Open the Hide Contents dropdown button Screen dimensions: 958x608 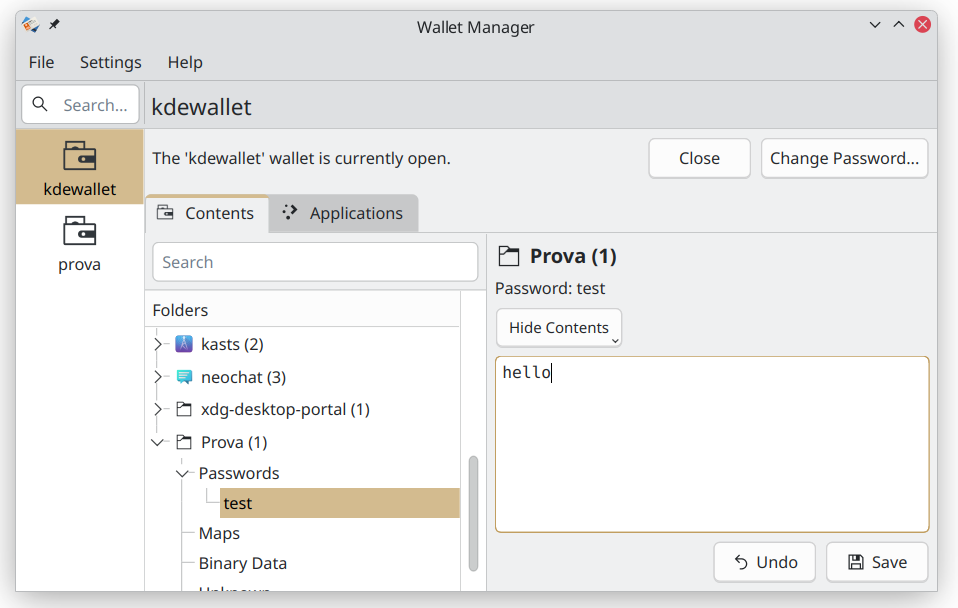(x=558, y=328)
